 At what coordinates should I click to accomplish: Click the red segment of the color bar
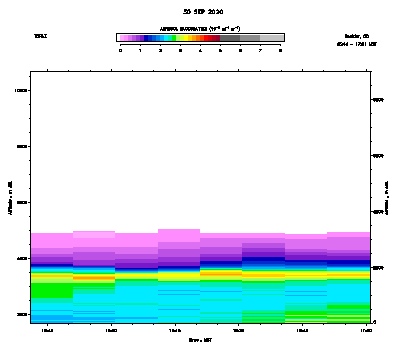point(208,38)
